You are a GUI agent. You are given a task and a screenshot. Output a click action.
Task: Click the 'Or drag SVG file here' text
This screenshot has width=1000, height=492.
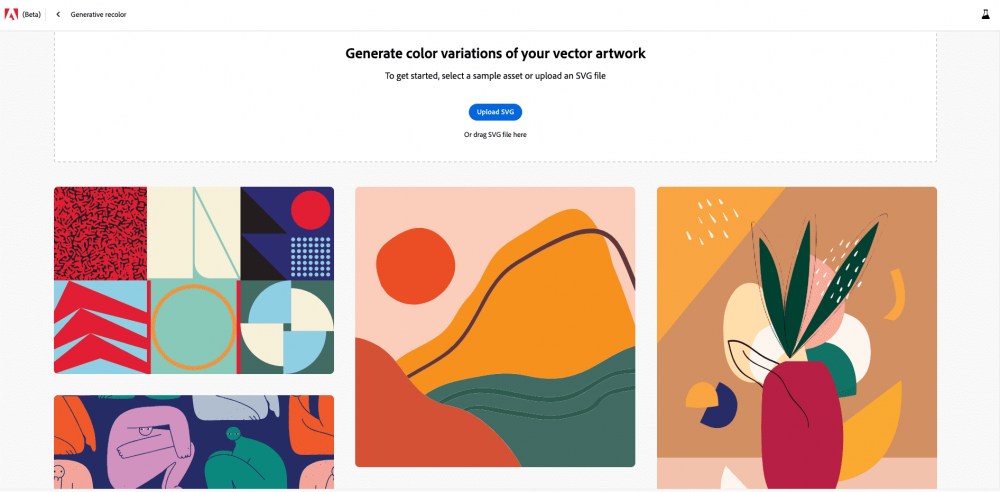point(495,135)
